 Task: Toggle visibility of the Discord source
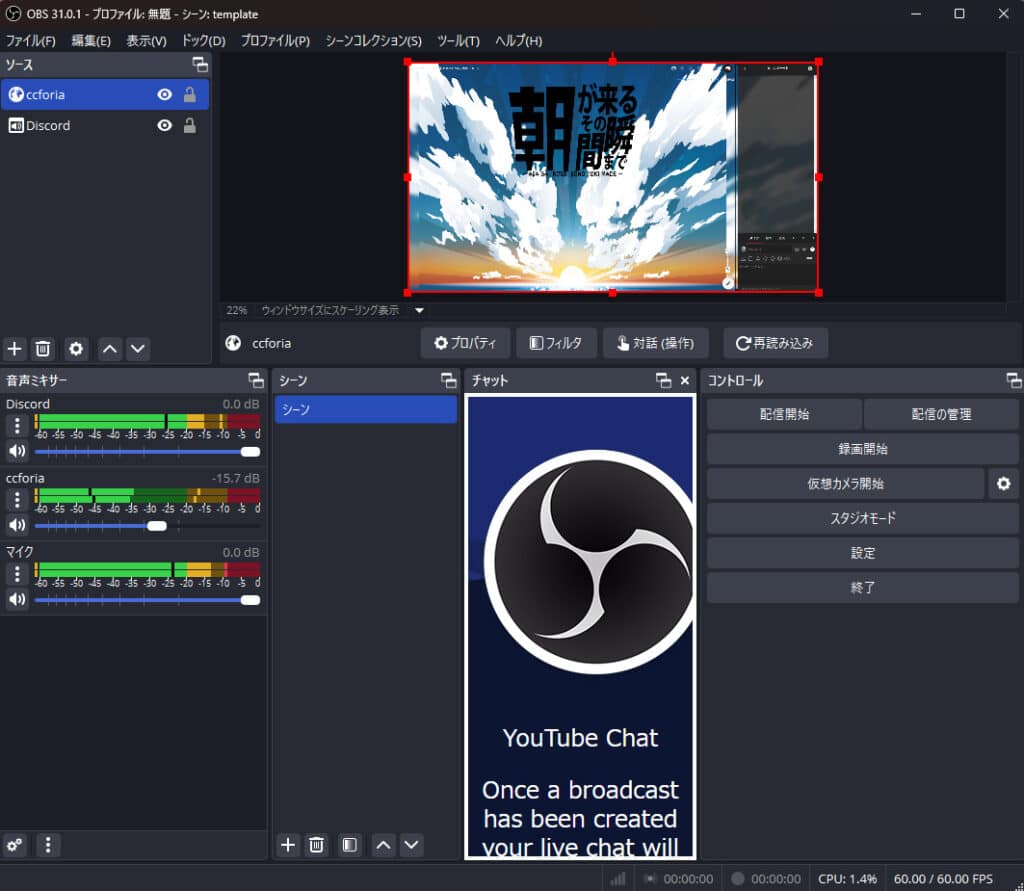(x=165, y=126)
